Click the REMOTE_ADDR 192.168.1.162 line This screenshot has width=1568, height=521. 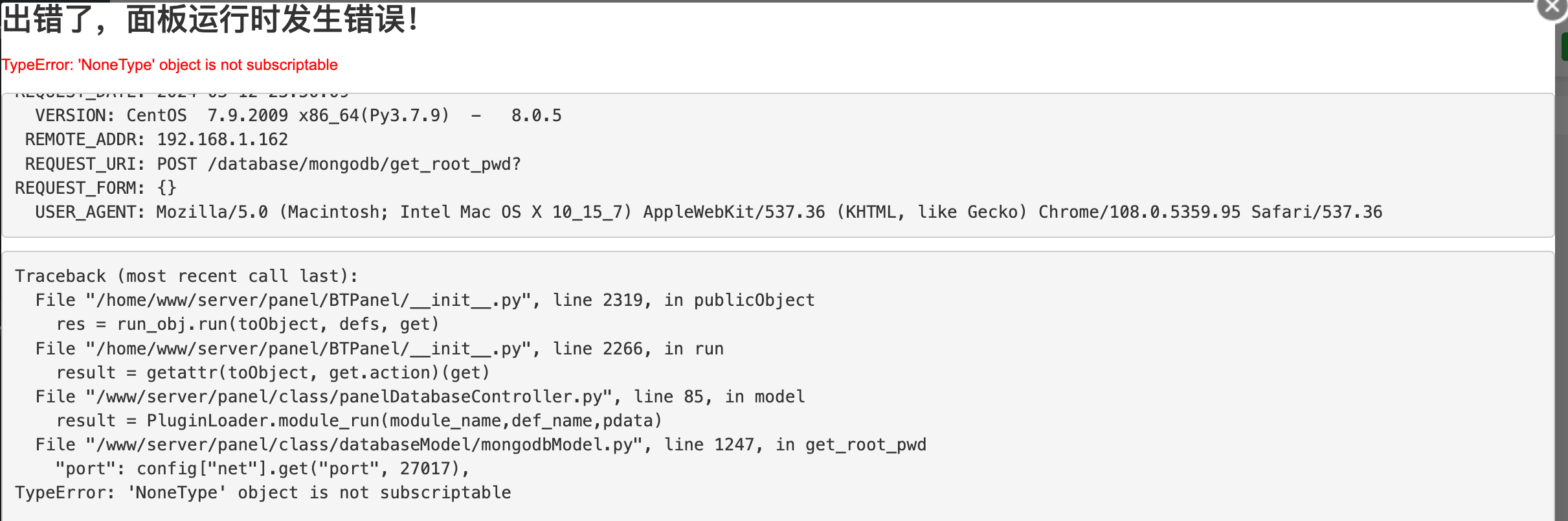point(156,139)
